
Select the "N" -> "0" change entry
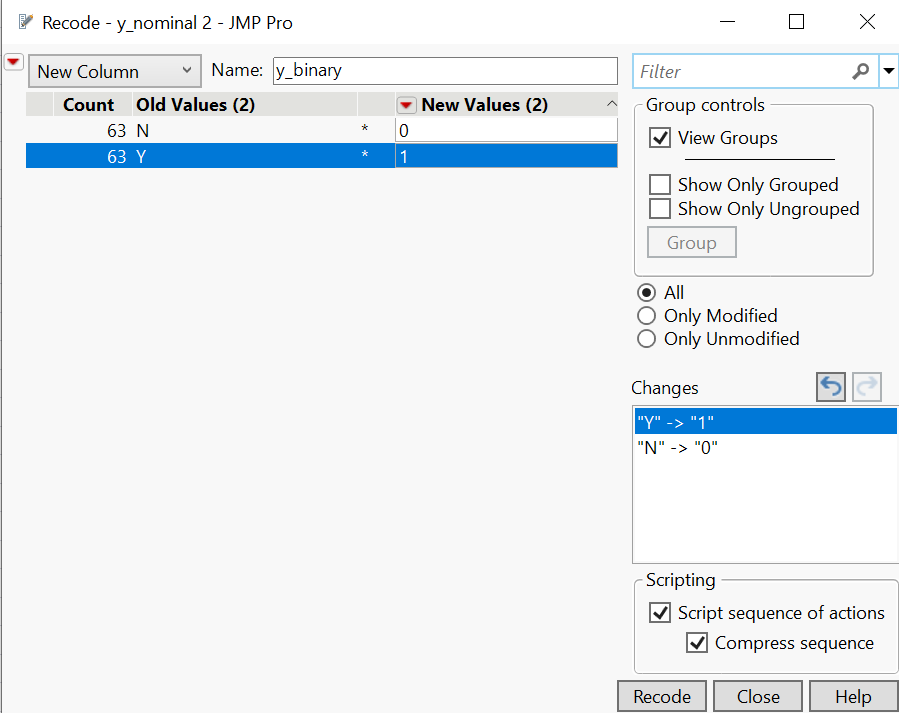[x=677, y=448]
